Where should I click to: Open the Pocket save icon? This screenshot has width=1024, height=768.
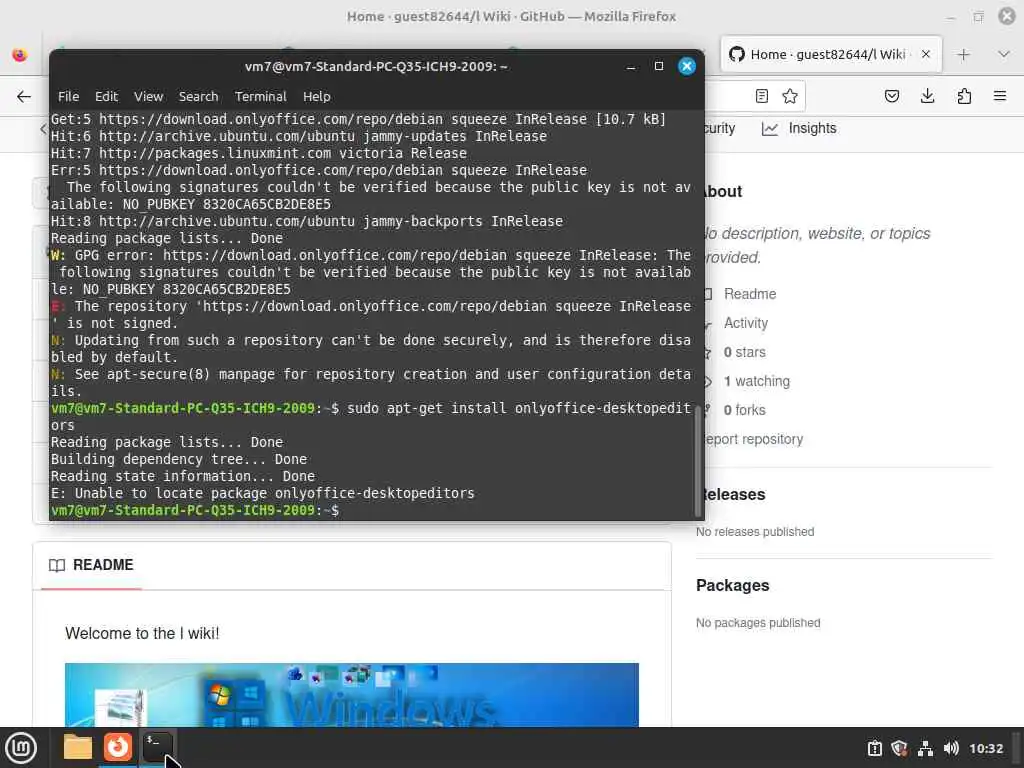click(x=891, y=97)
